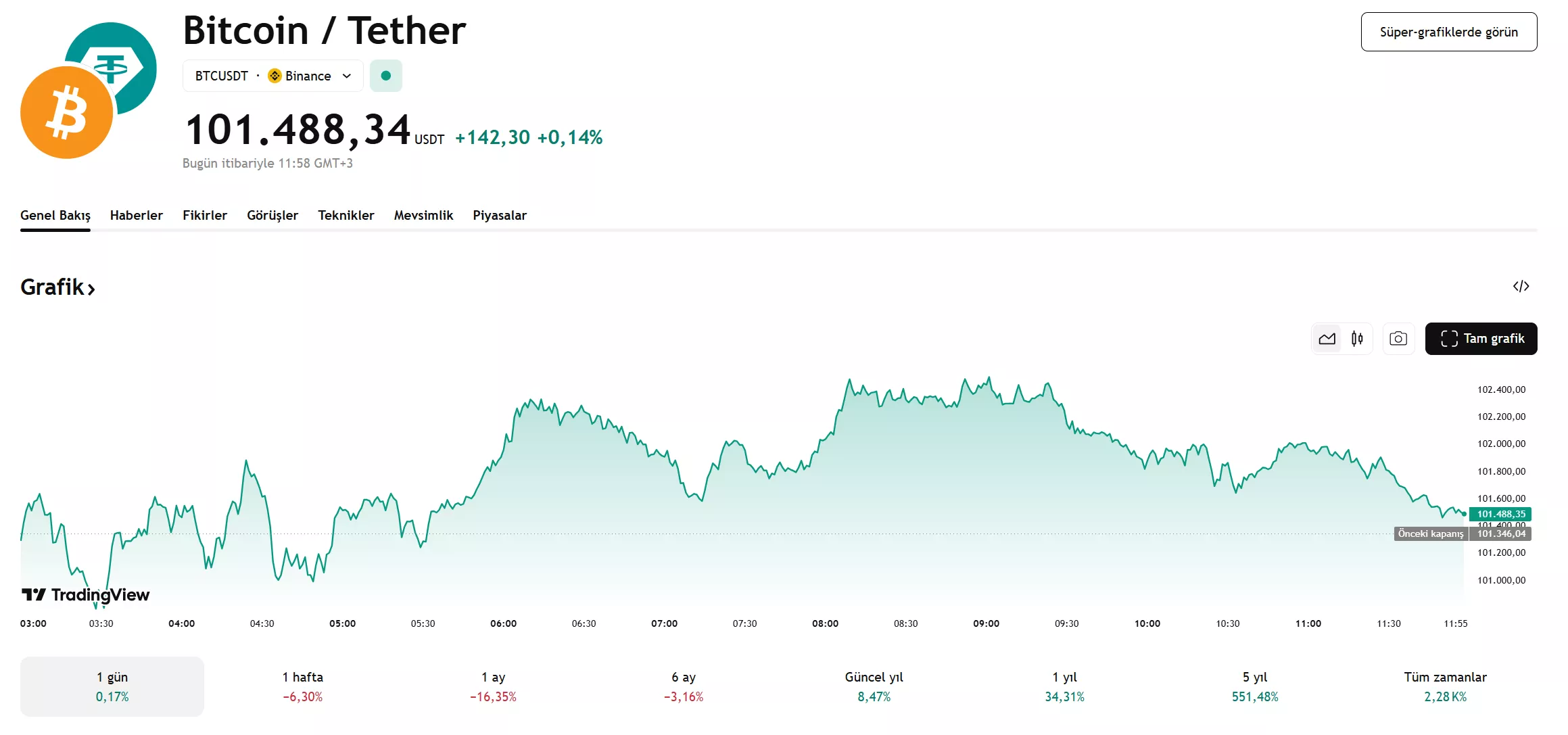Click the Bitcoin/Tether coin logo
Image resolution: width=1568 pixels, height=735 pixels.
88,91
